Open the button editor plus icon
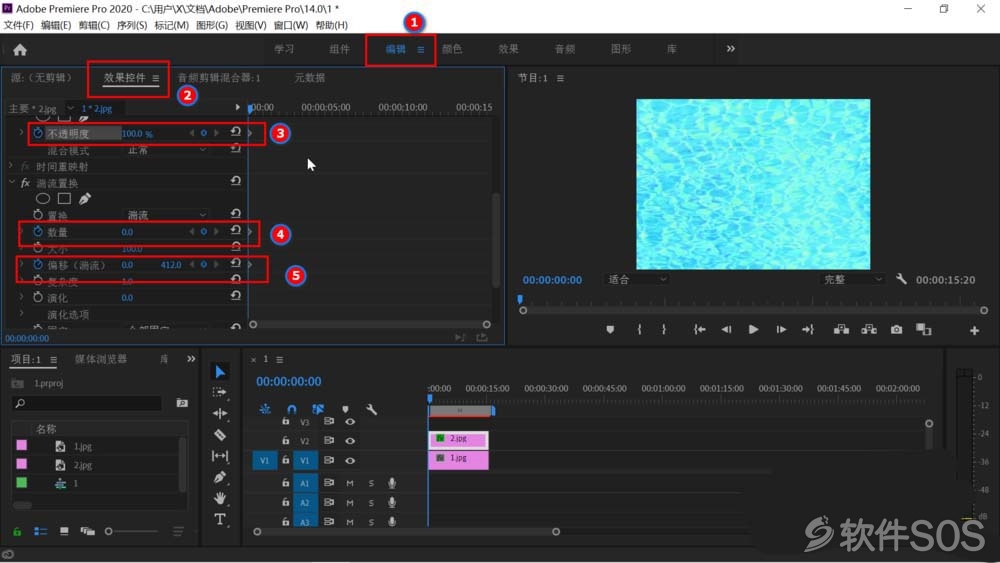The image size is (1000, 563). pos(974,330)
